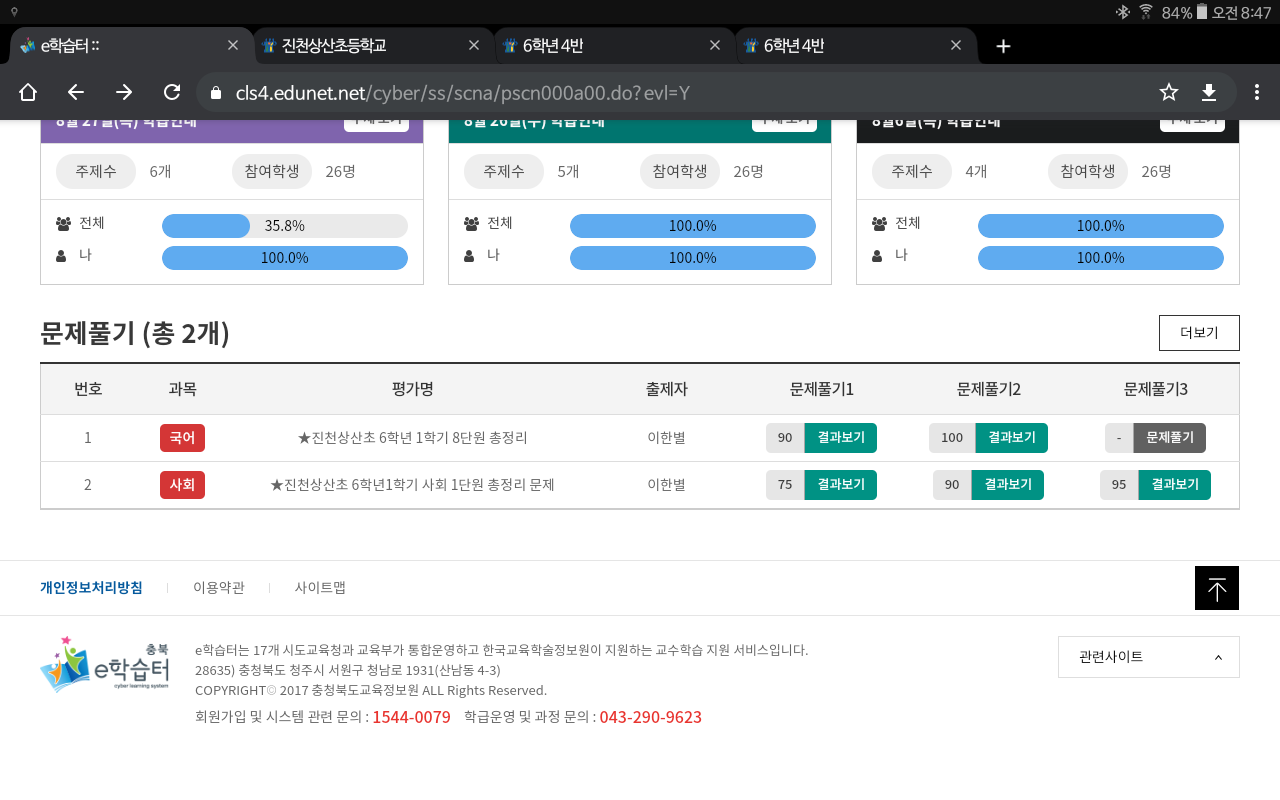1280x800 pixels.
Task: Tap the download icon in toolbar
Action: [x=1209, y=92]
